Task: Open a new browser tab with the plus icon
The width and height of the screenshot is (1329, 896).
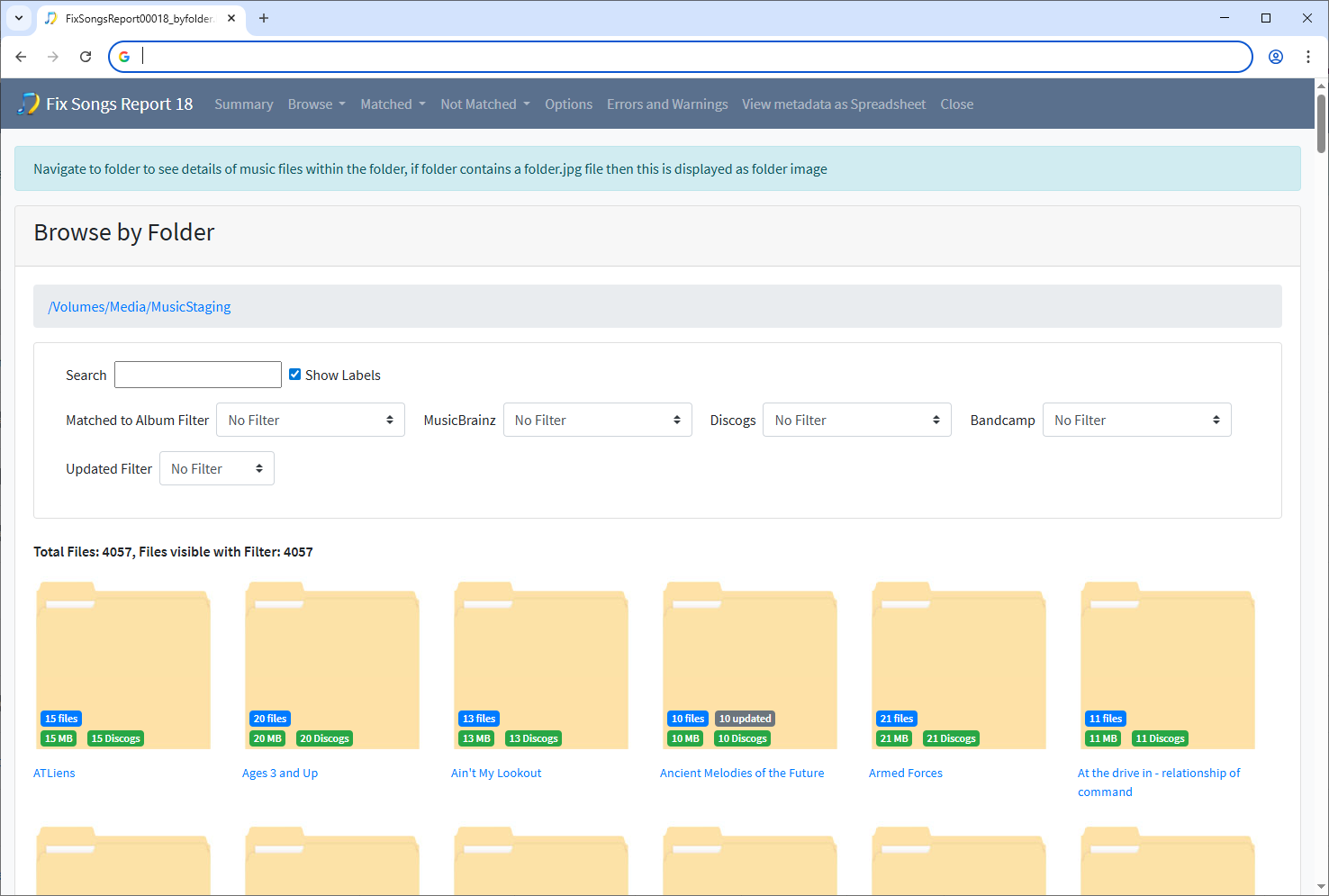Action: tap(264, 18)
